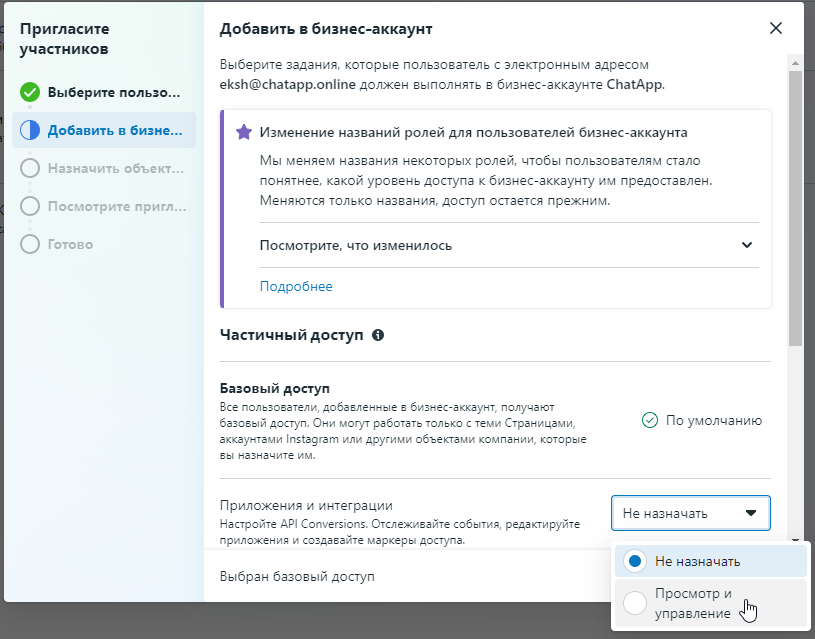Click the Назначить объекты step label
Screen dimensions: 815x639
pos(114,168)
